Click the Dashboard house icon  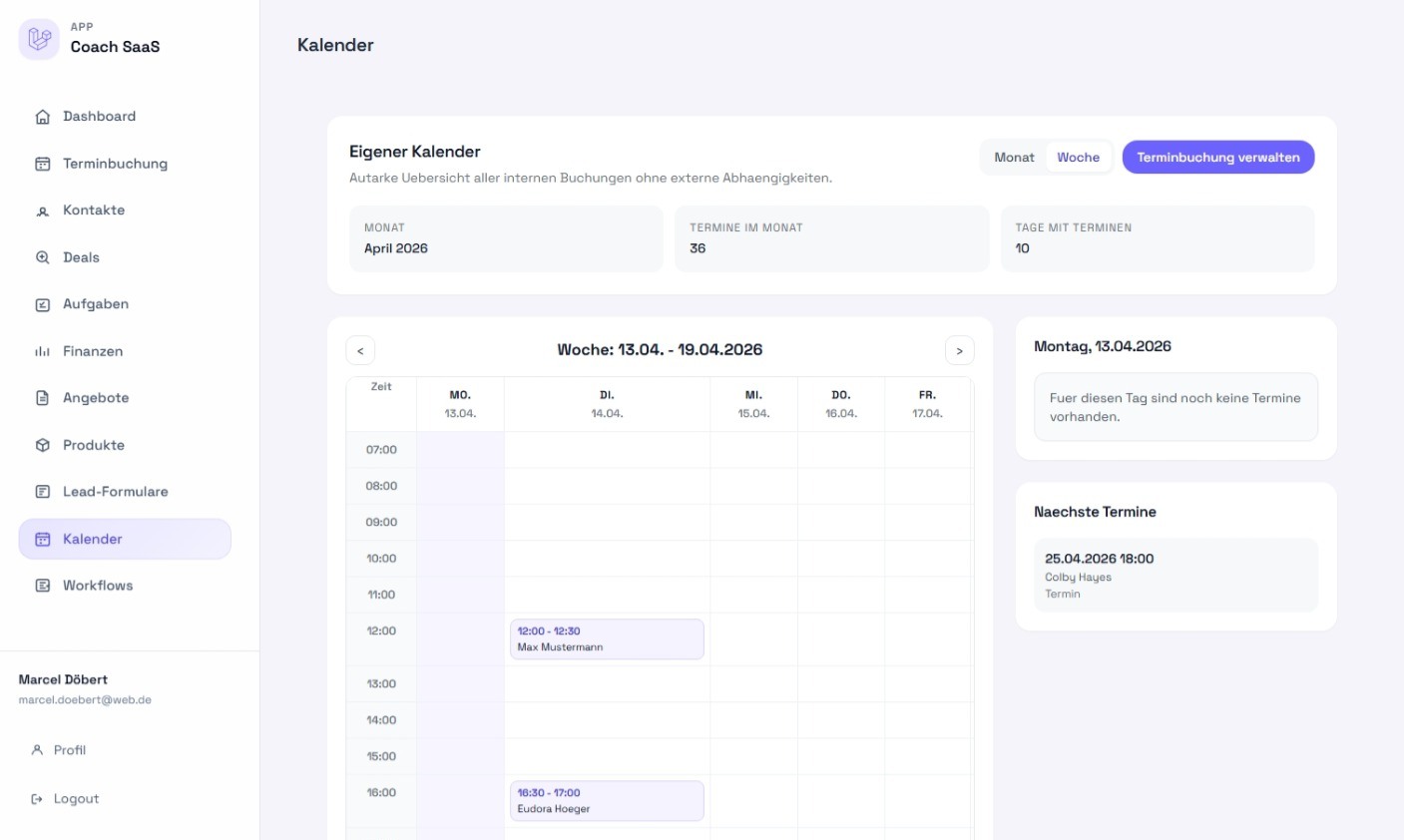pyautogui.click(x=43, y=117)
